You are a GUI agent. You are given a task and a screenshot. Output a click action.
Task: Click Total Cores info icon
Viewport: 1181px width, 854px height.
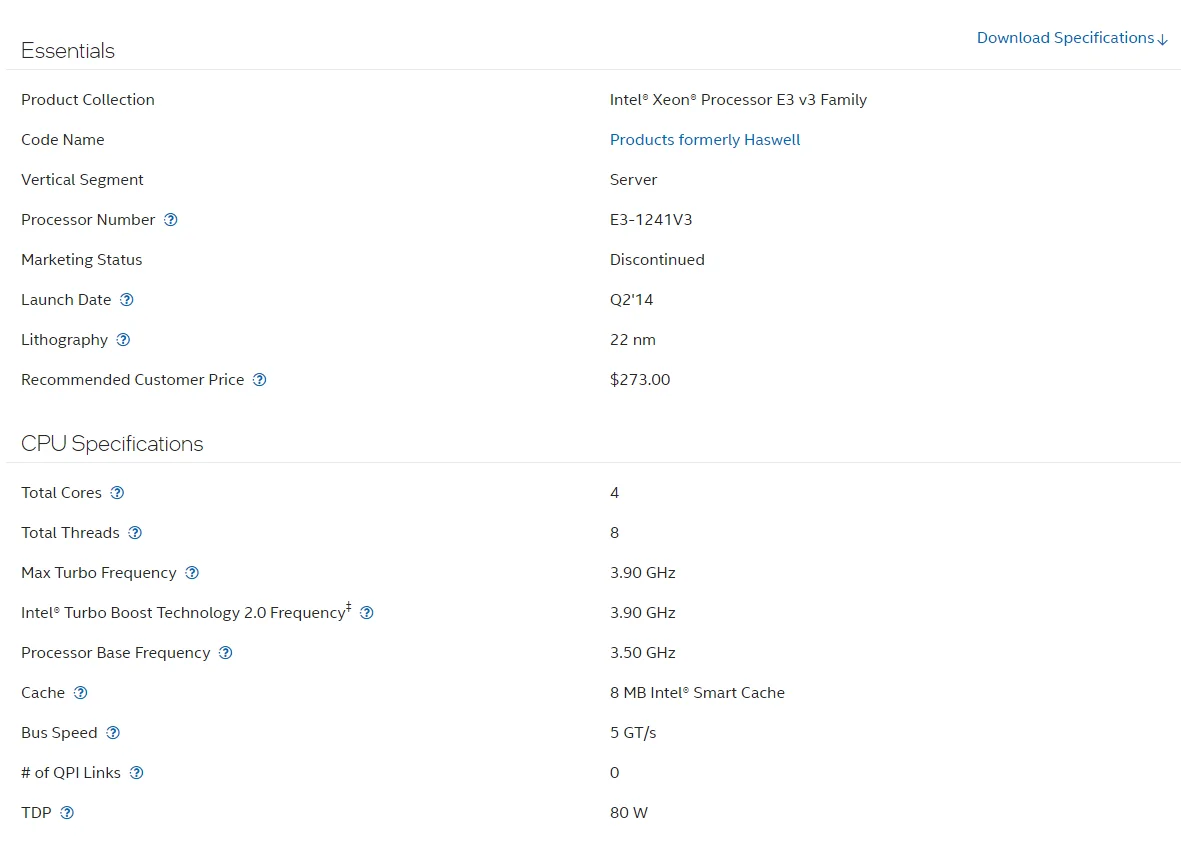coord(117,493)
